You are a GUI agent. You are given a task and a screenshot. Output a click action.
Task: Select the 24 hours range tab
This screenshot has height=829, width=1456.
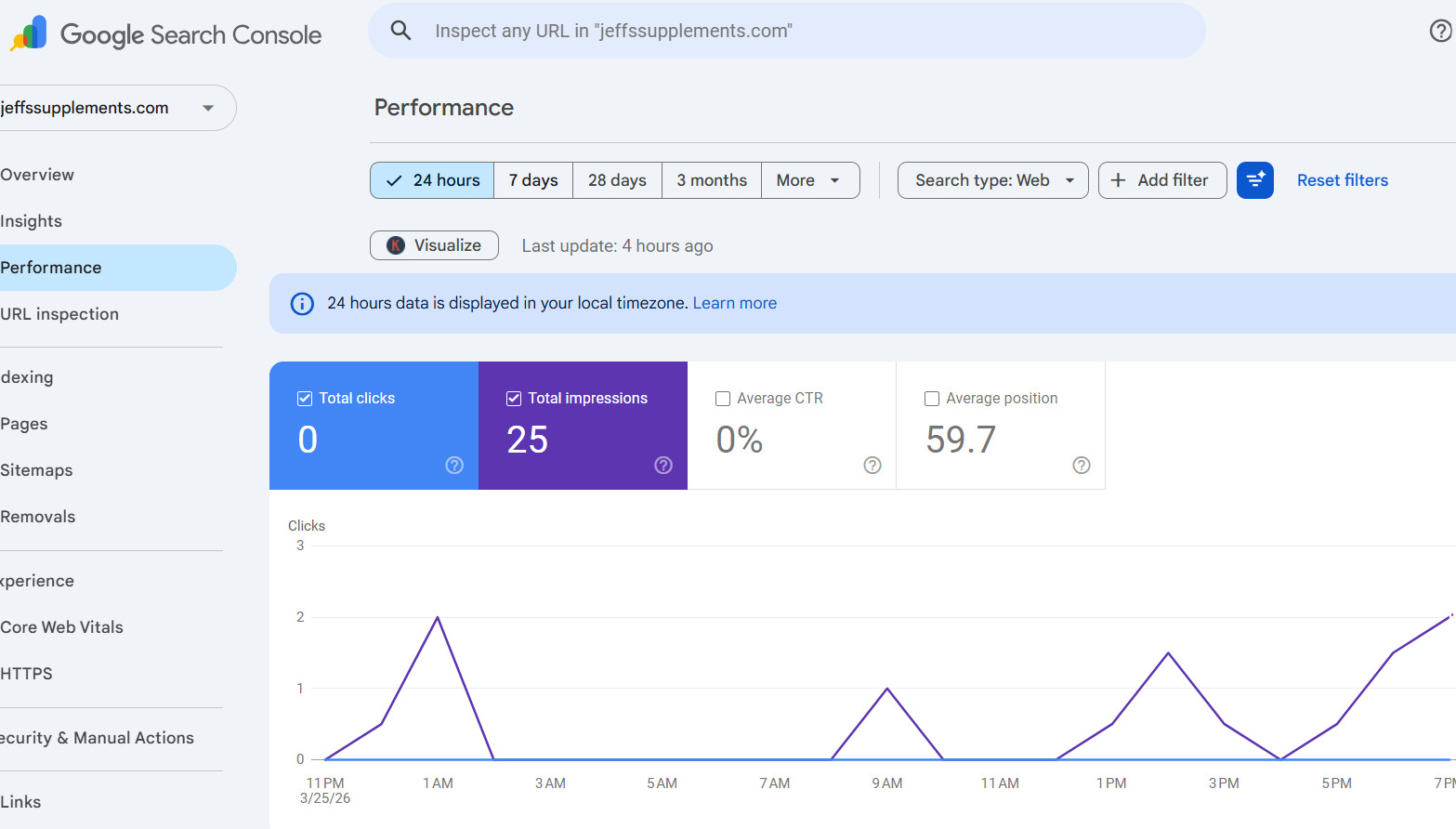[x=432, y=180]
